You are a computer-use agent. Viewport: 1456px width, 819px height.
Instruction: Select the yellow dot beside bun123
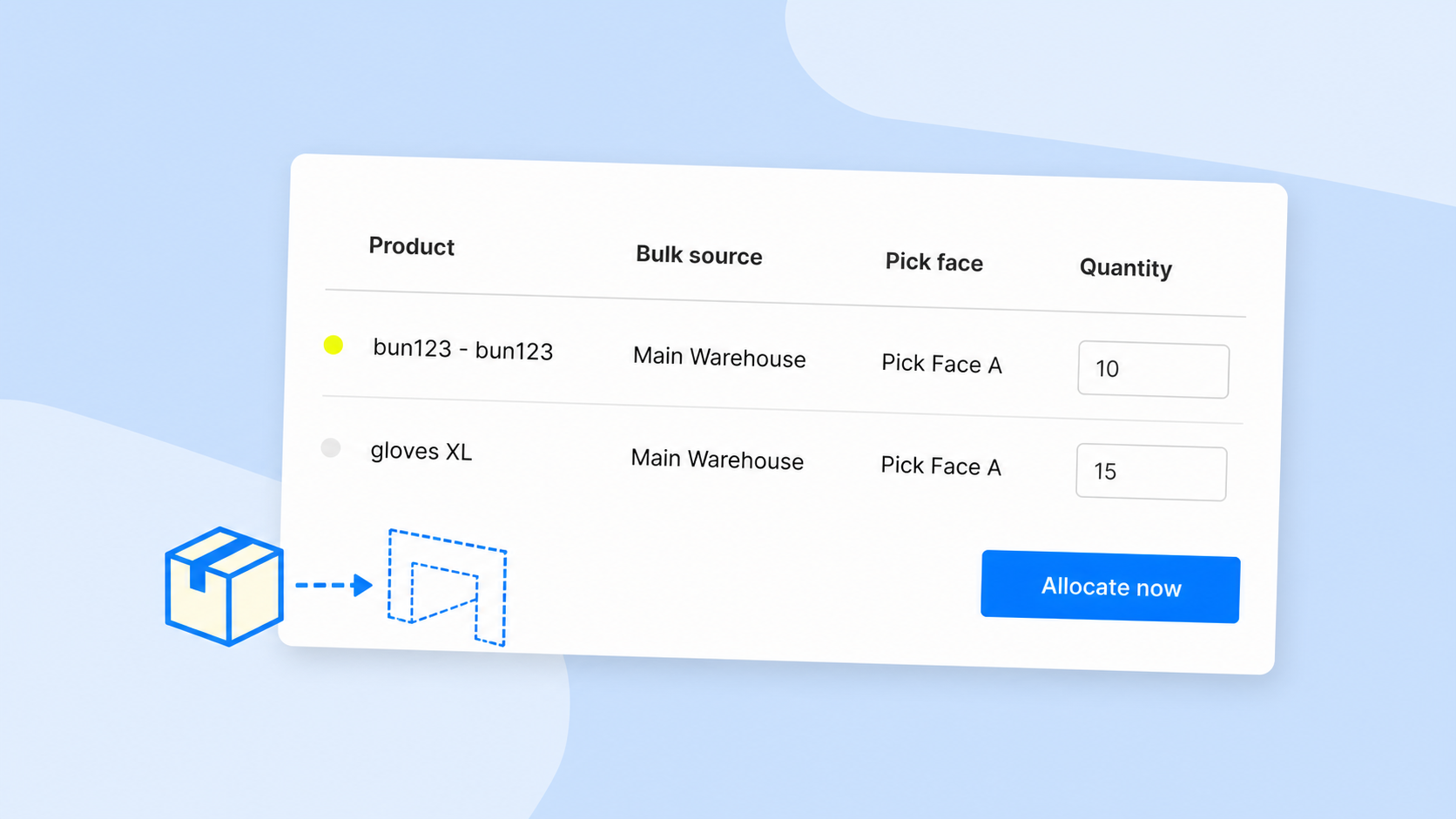333,345
